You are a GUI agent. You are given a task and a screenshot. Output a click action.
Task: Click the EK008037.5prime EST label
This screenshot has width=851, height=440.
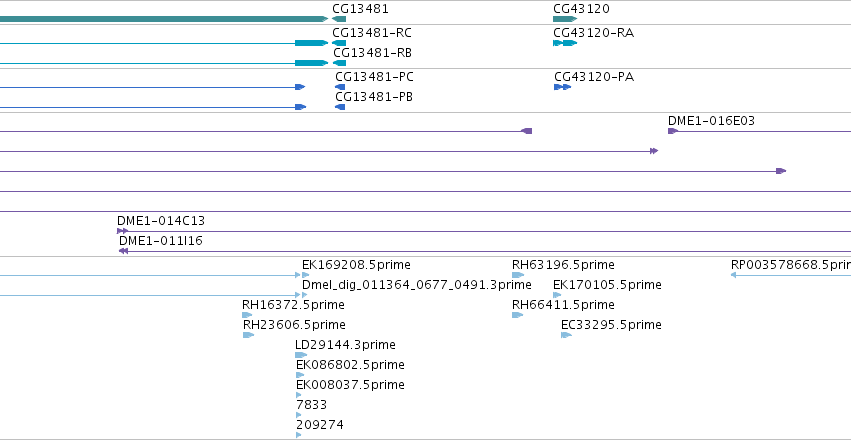350,385
